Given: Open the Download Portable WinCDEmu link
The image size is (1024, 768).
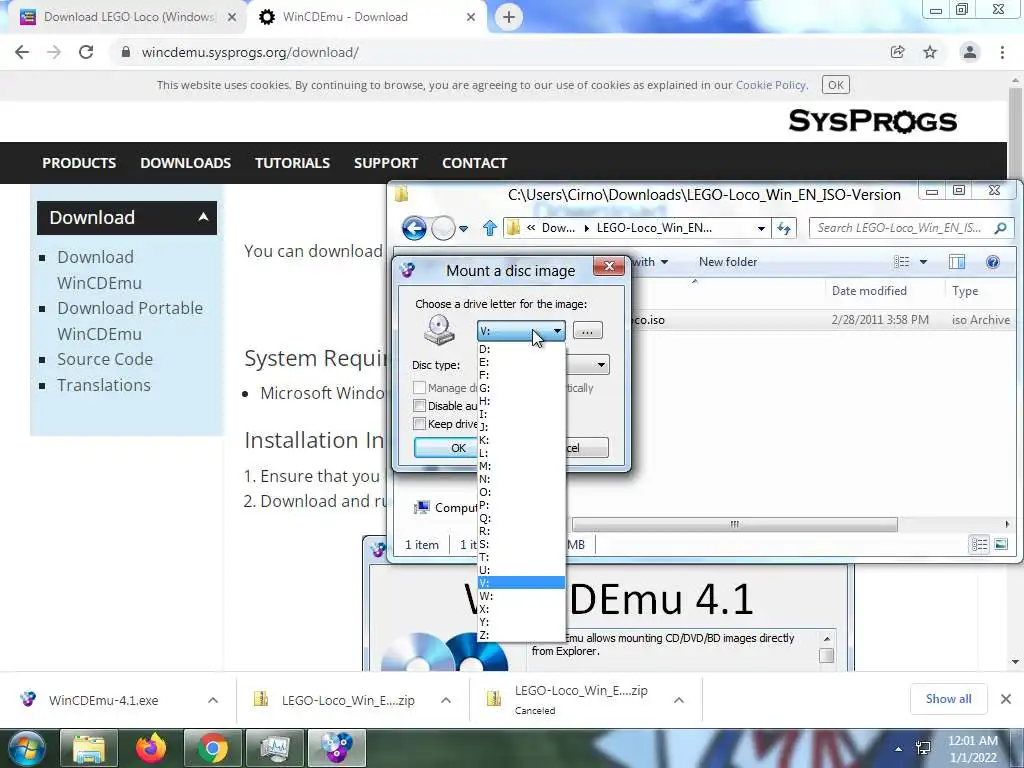Looking at the screenshot, I should (130, 321).
